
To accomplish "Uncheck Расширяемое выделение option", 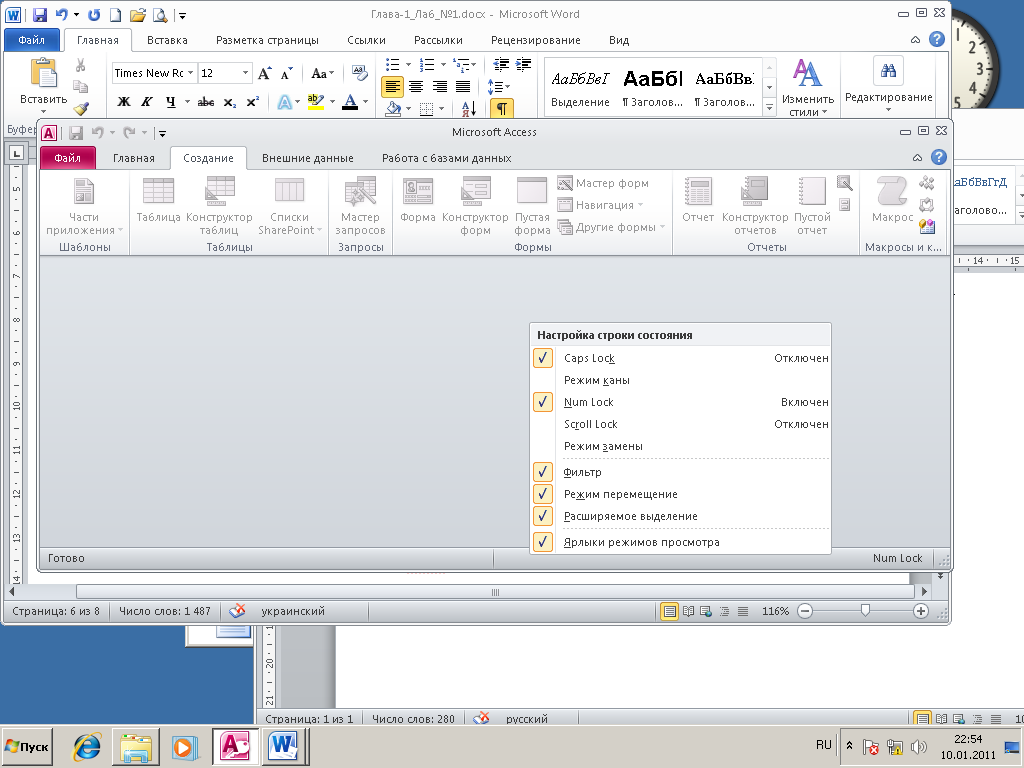I will pos(680,516).
